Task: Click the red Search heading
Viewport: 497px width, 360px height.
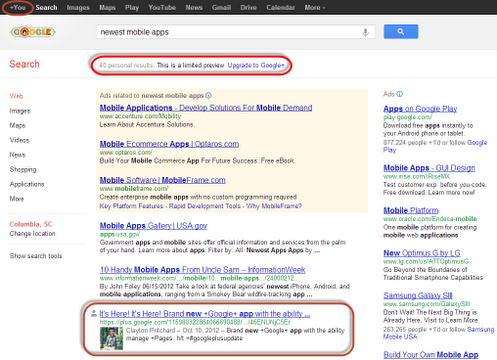Action: click(x=24, y=64)
